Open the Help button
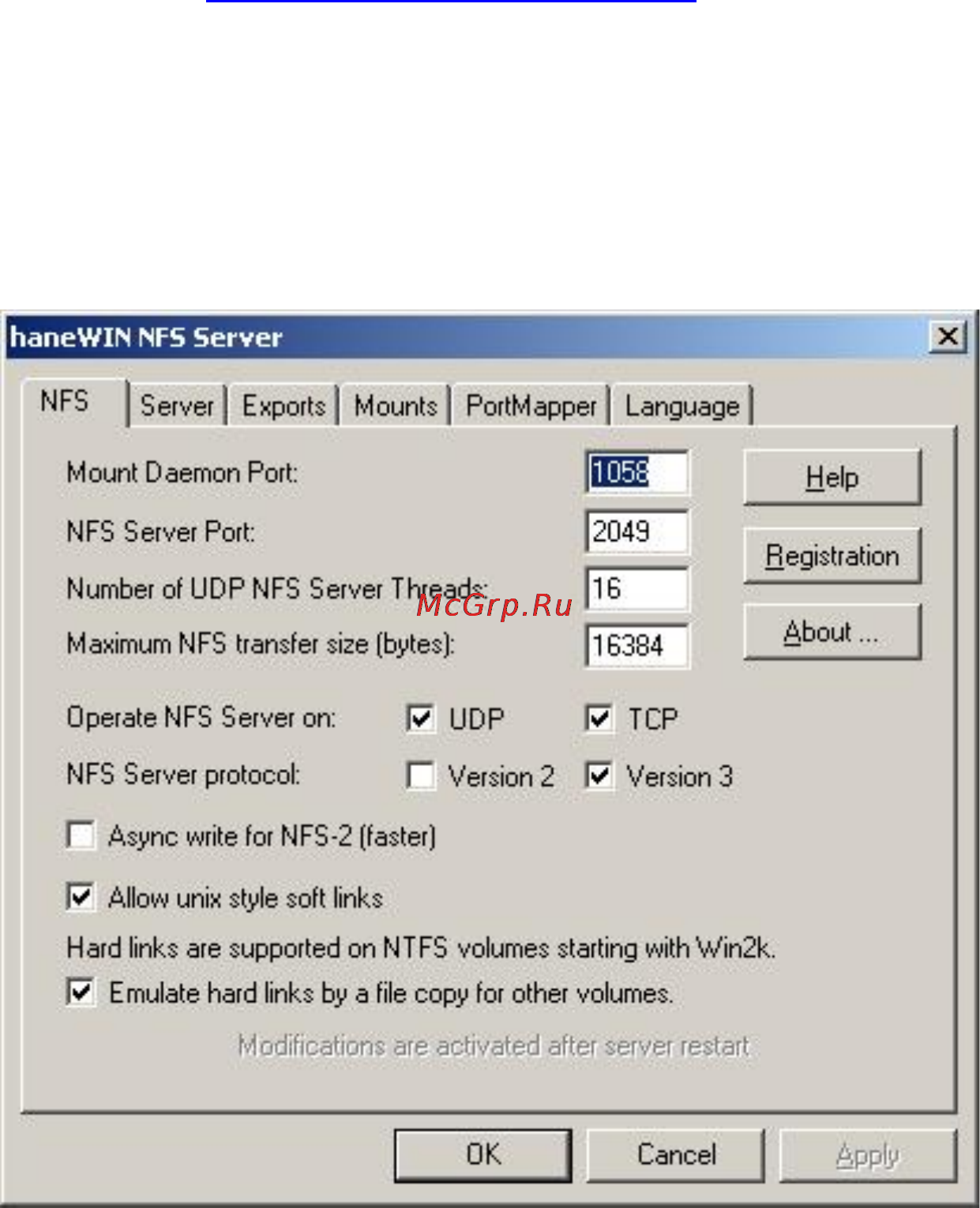 (832, 478)
